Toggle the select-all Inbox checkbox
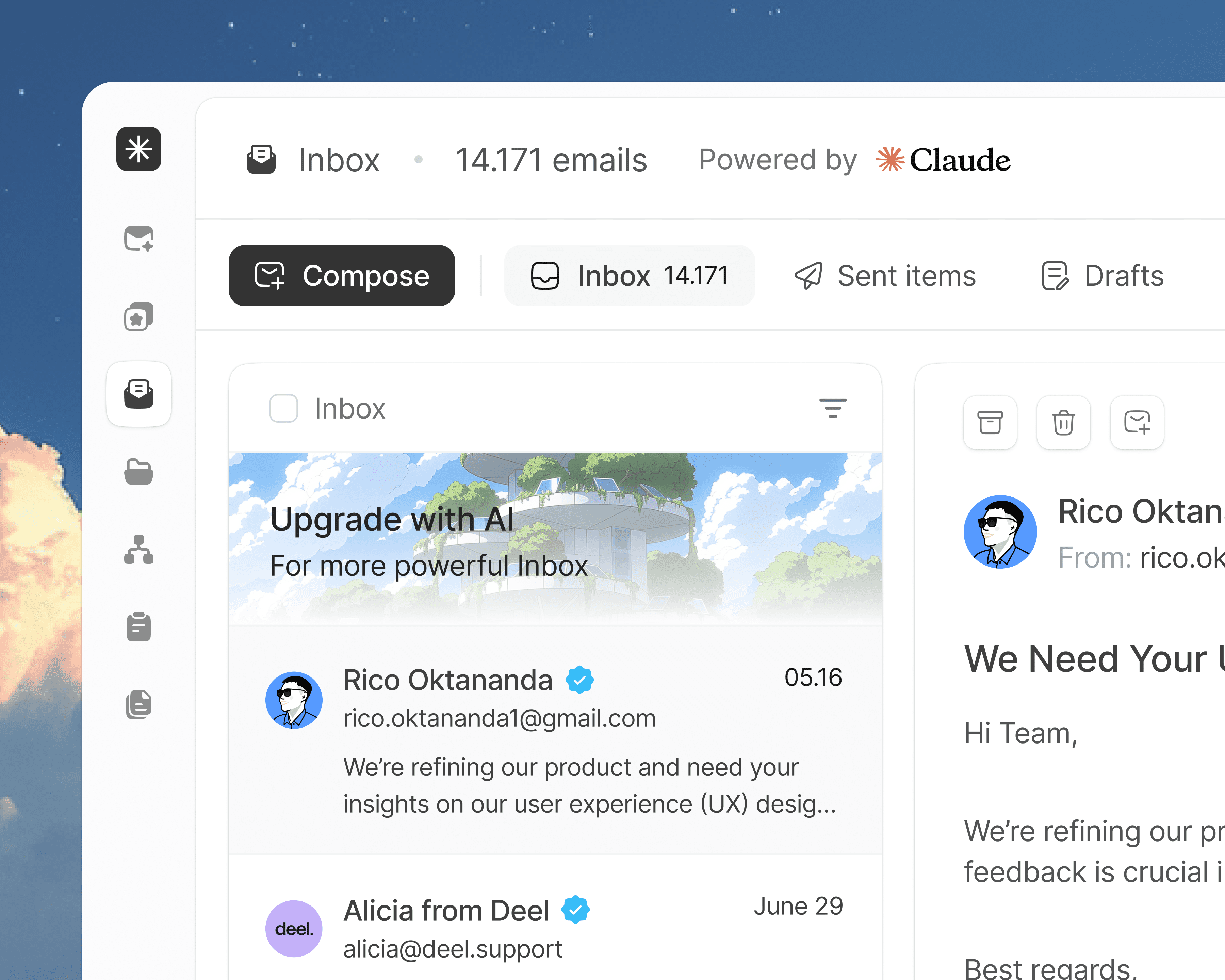1225x980 pixels. [x=283, y=408]
